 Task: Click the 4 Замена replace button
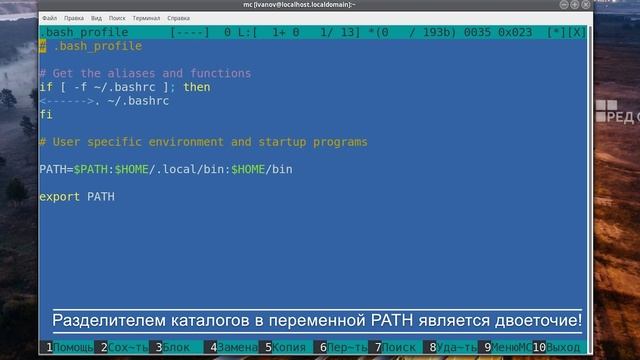[231, 347]
